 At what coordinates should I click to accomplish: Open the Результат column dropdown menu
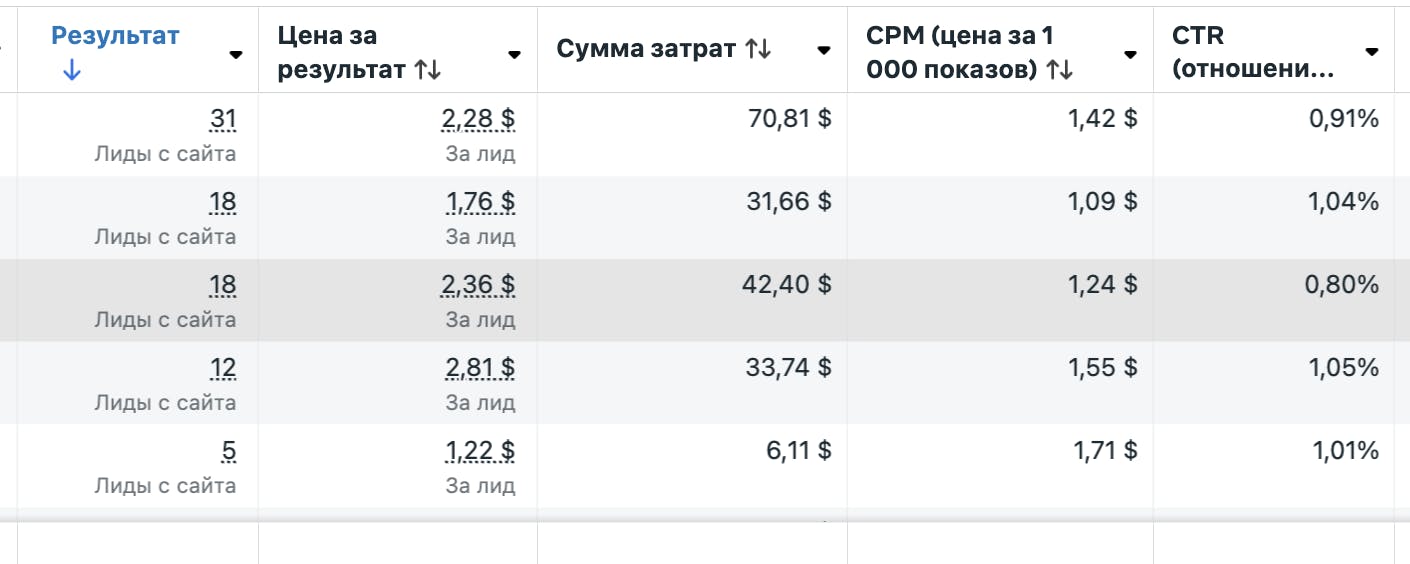(x=236, y=54)
